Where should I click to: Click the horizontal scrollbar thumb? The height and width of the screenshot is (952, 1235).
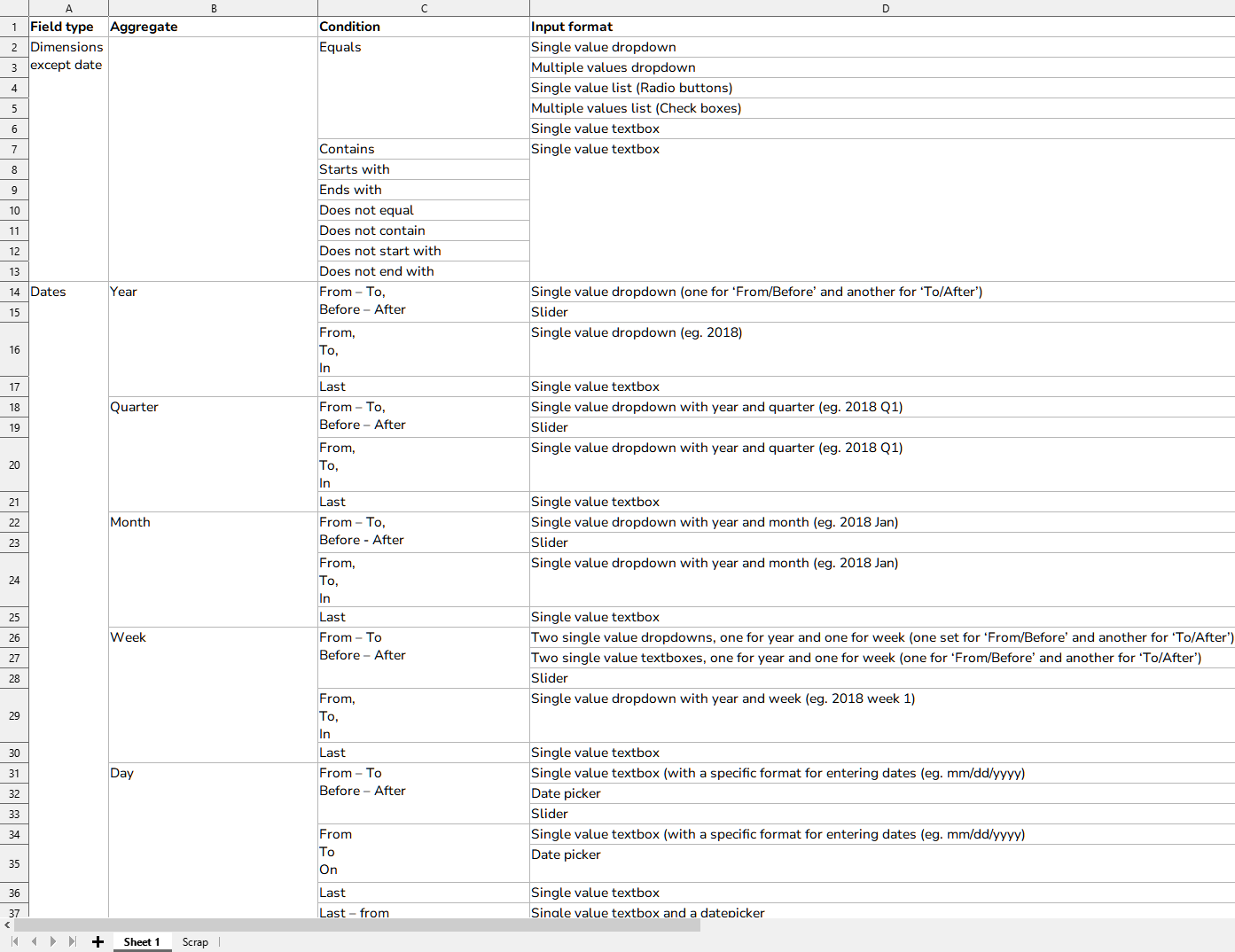click(x=355, y=925)
